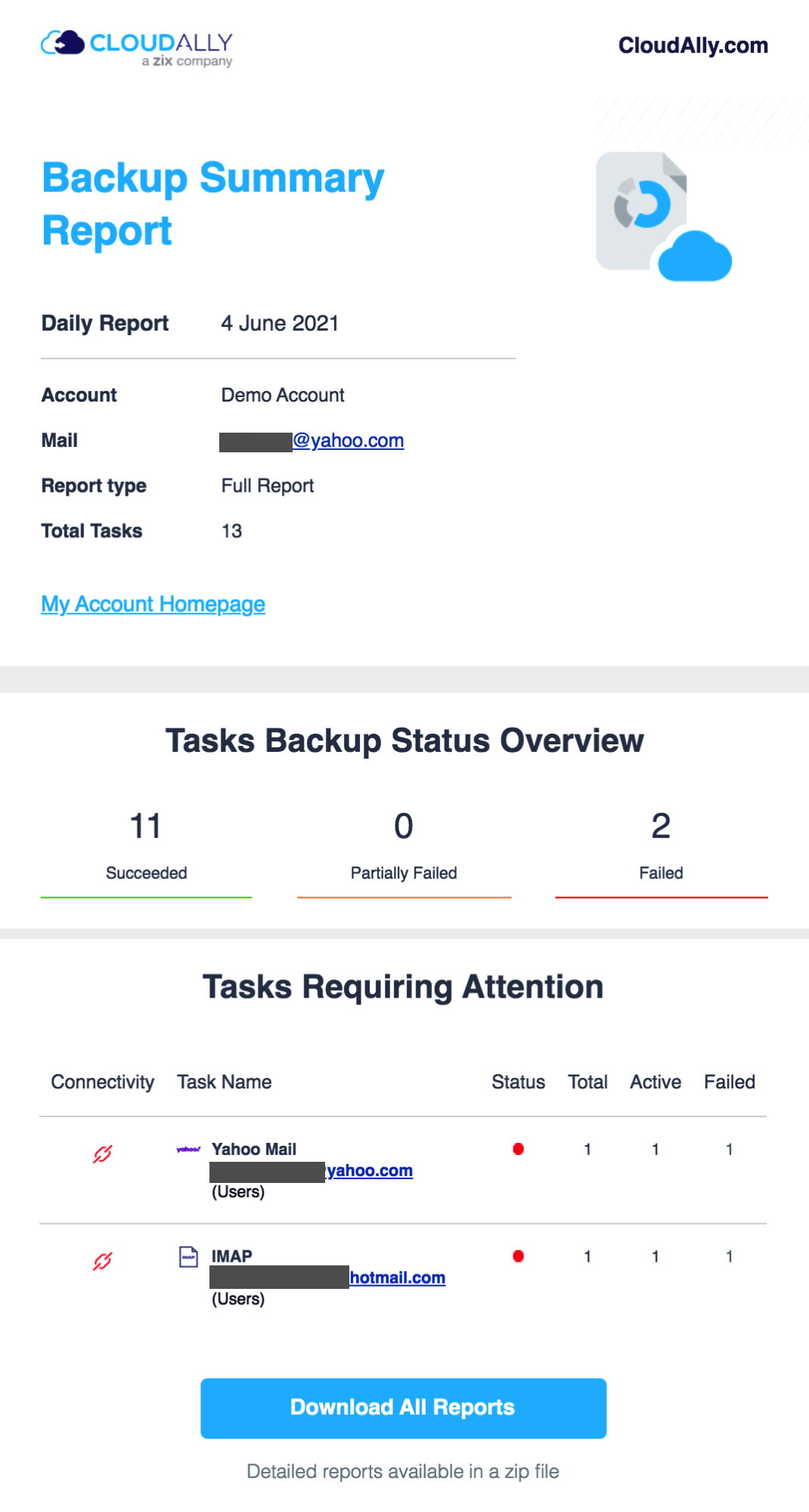The image size is (809, 1512).
Task: Click the Account label
Action: point(79,395)
